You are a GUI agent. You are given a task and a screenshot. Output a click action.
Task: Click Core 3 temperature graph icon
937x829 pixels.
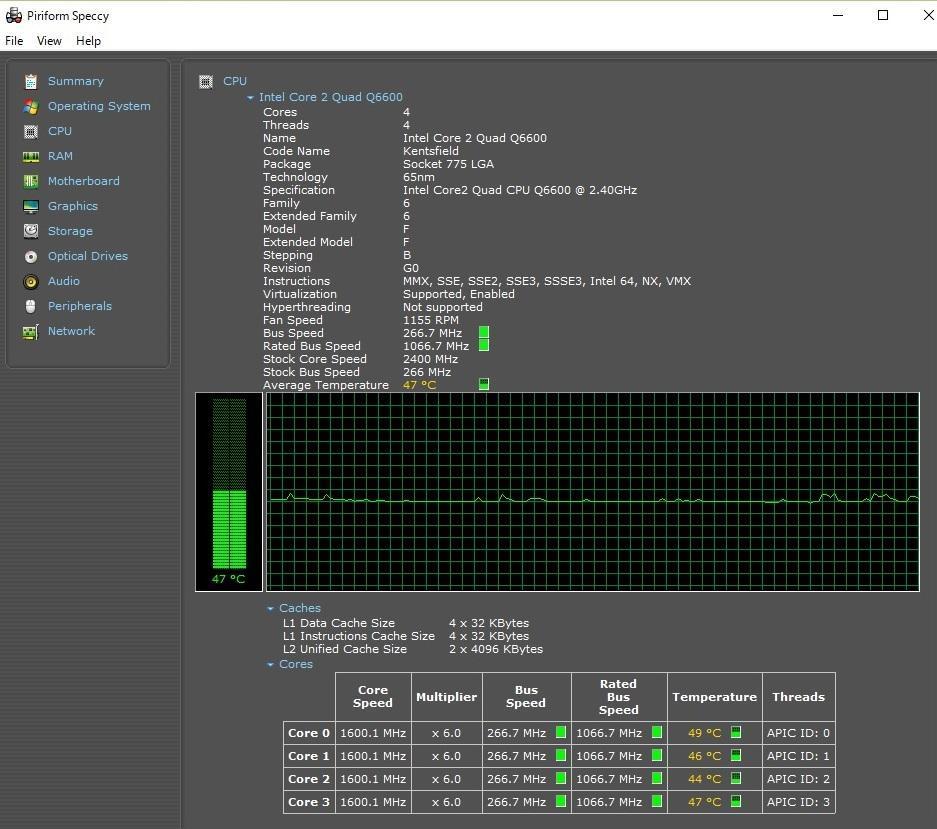coord(736,802)
